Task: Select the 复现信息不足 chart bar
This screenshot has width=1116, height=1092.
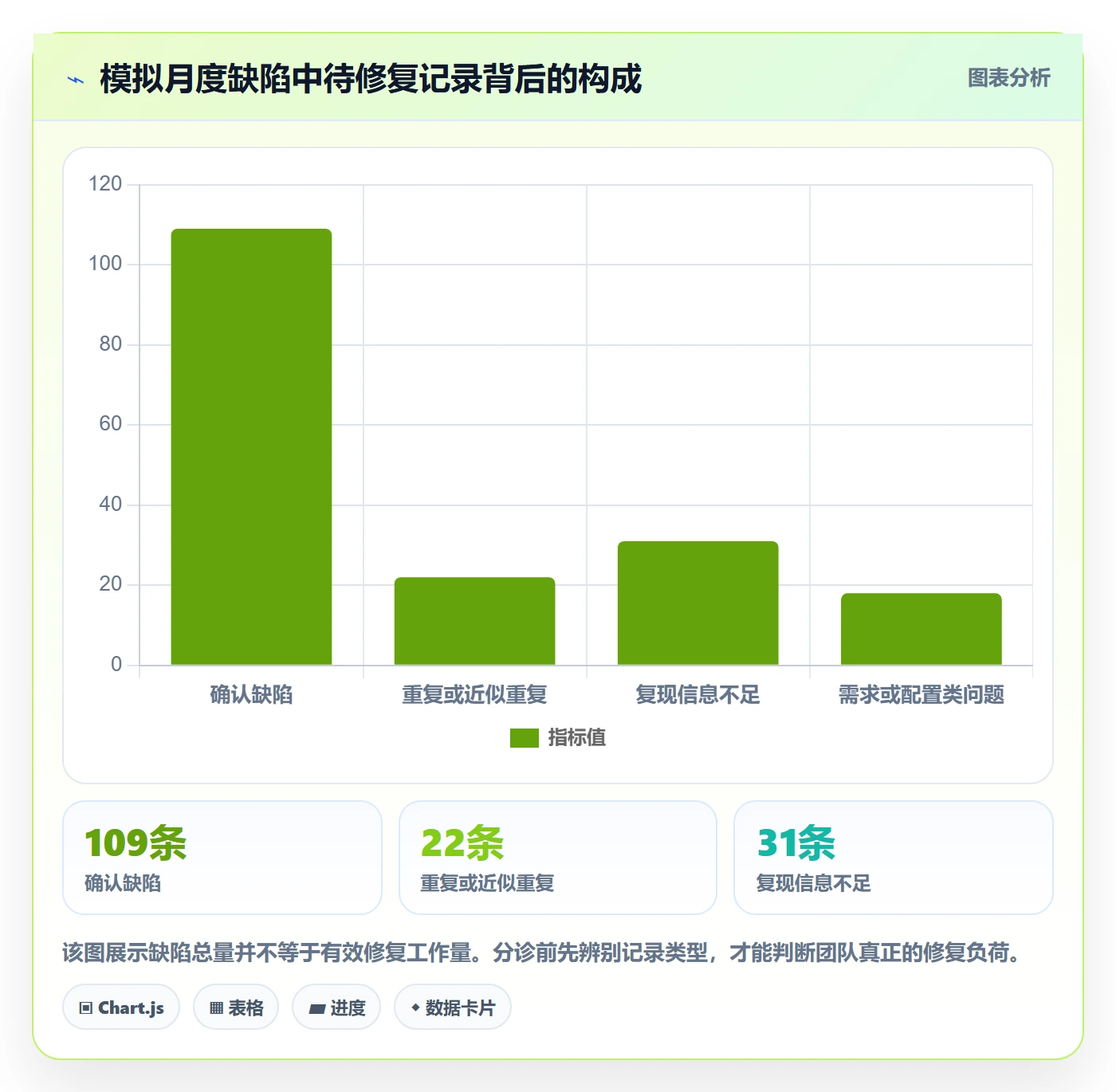Action: pos(697,603)
